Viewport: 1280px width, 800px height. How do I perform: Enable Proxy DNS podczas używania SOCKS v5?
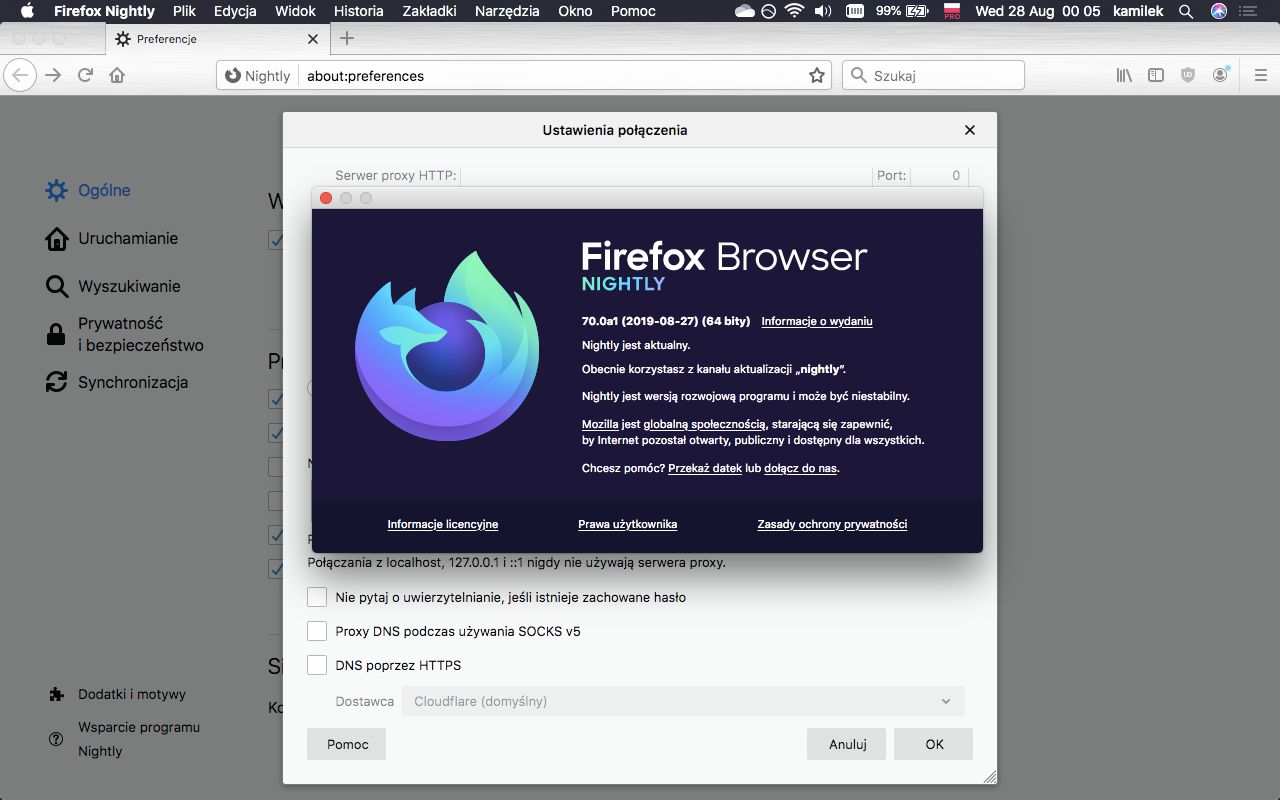(x=317, y=630)
